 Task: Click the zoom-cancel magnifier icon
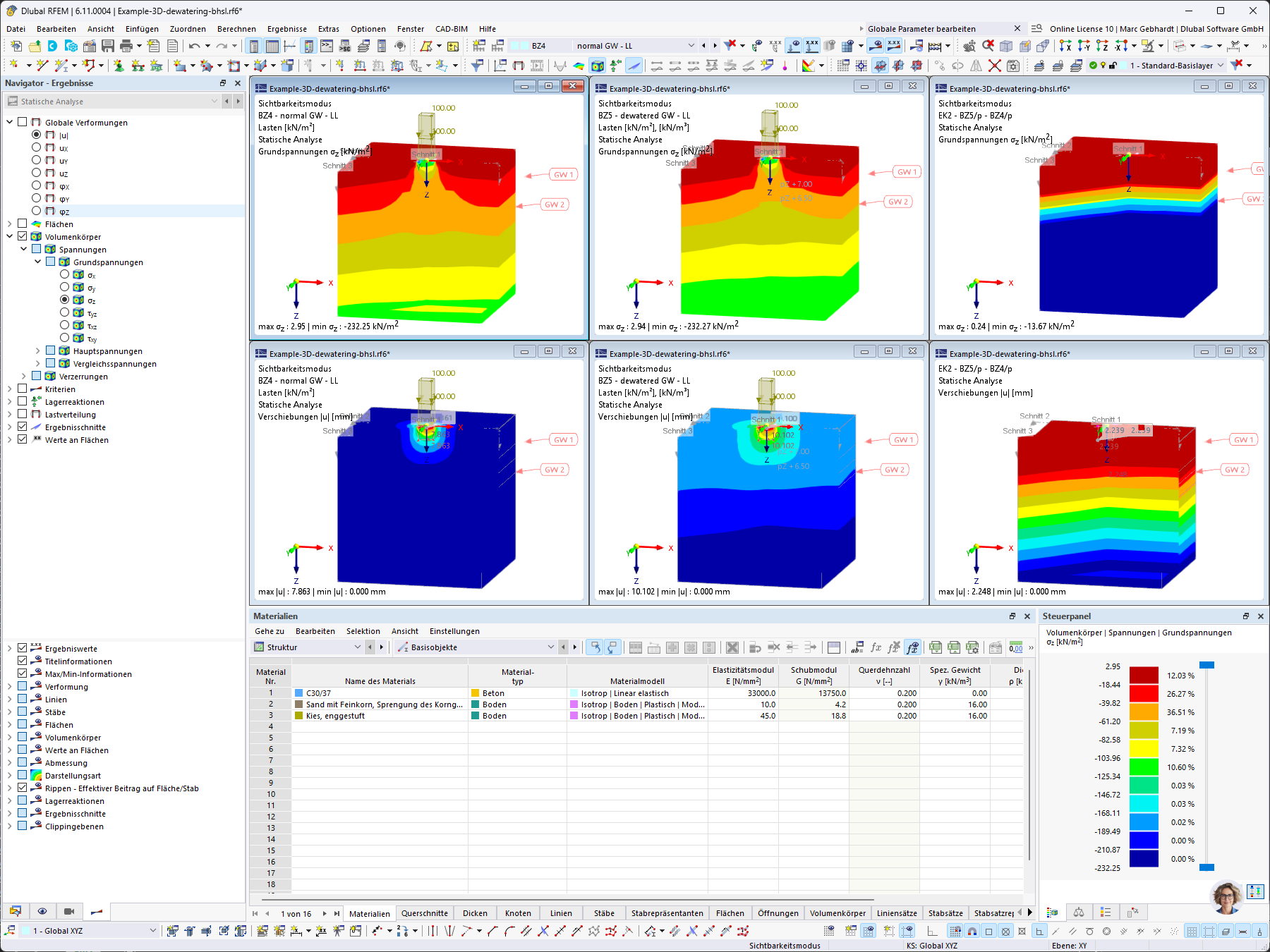[988, 46]
